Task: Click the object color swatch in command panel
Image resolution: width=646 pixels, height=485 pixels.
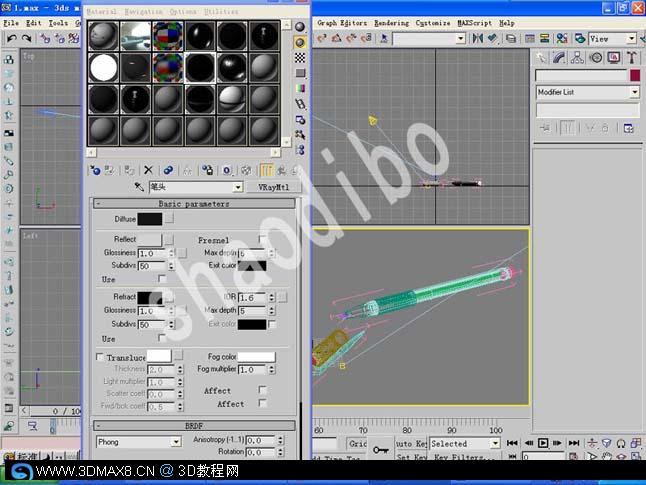Action: coord(635,75)
